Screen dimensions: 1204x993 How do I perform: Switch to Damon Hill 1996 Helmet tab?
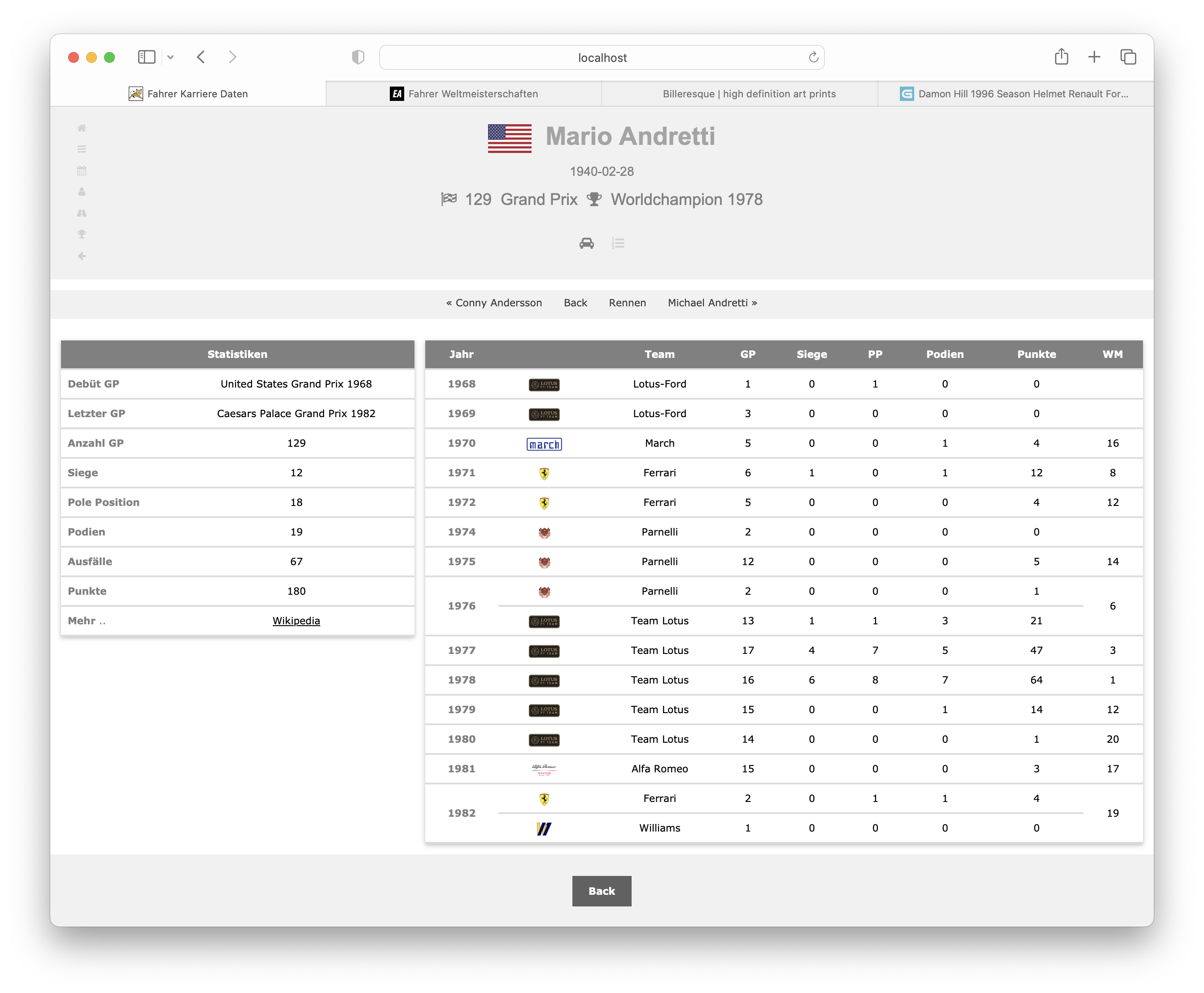(x=1015, y=94)
